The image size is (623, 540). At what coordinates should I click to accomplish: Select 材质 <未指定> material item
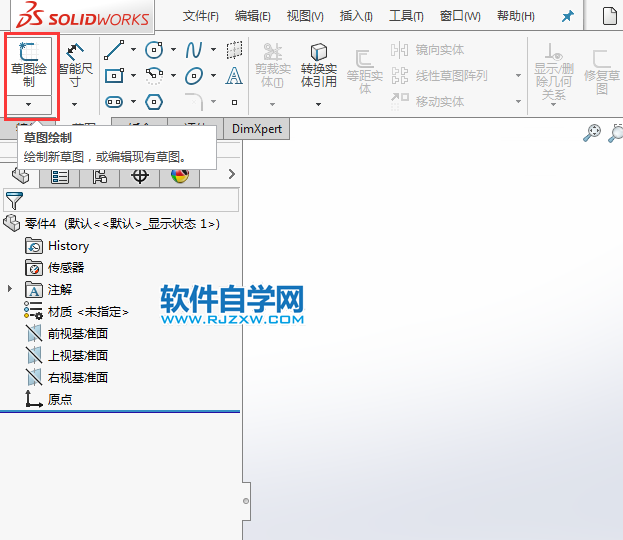[76, 312]
